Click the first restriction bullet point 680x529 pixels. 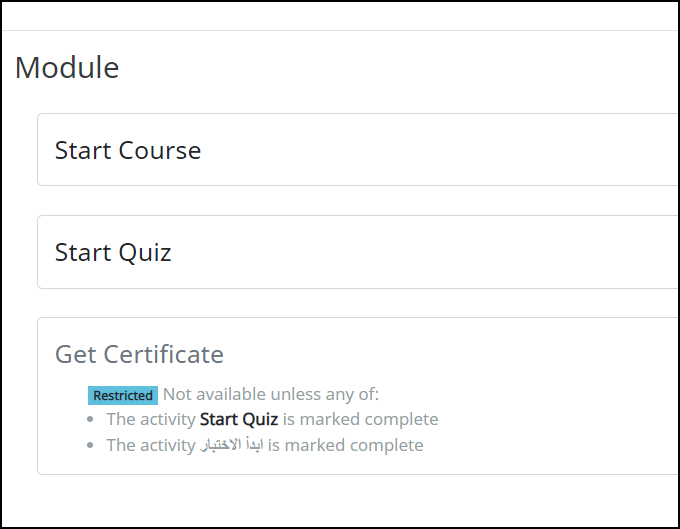tap(90, 419)
